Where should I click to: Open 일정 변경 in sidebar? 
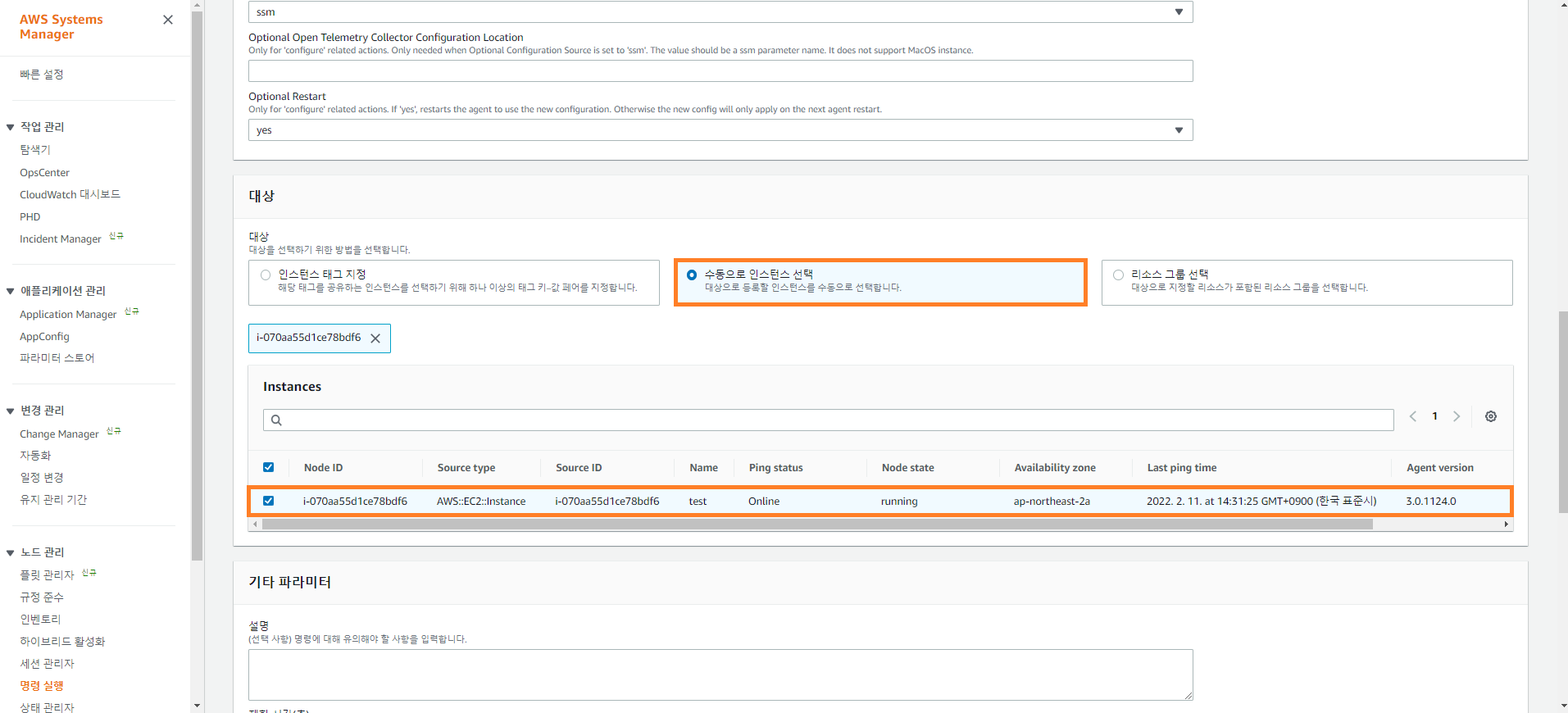pos(42,478)
